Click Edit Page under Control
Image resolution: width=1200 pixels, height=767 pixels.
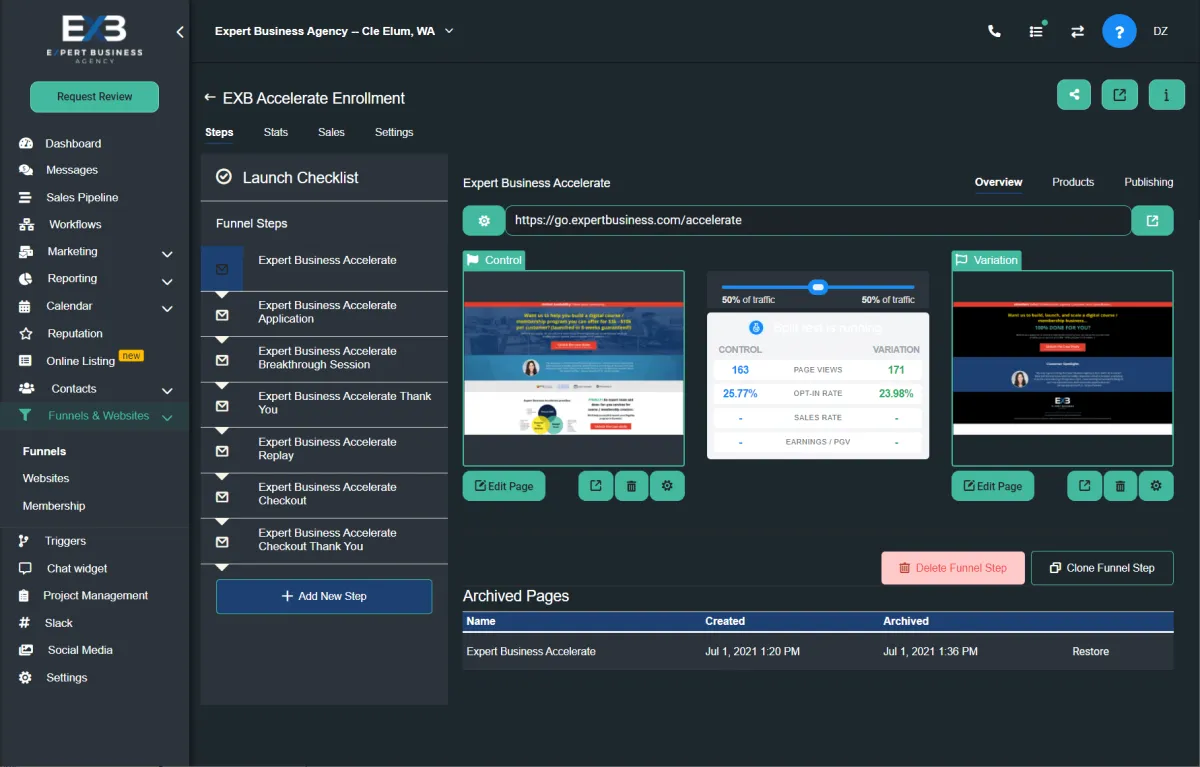[x=504, y=486]
